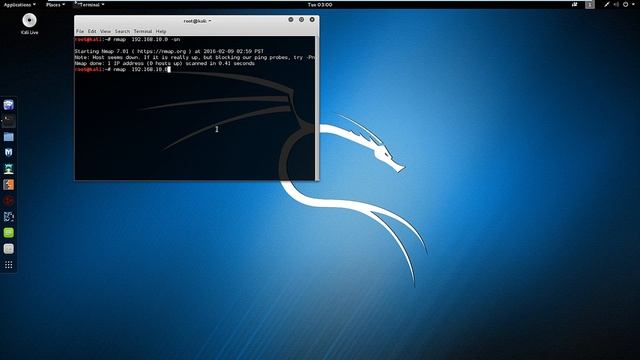Click the Starting Nmap 7.01 output line
Image resolution: width=640 pixels, height=360 pixels.
pyautogui.click(x=169, y=51)
